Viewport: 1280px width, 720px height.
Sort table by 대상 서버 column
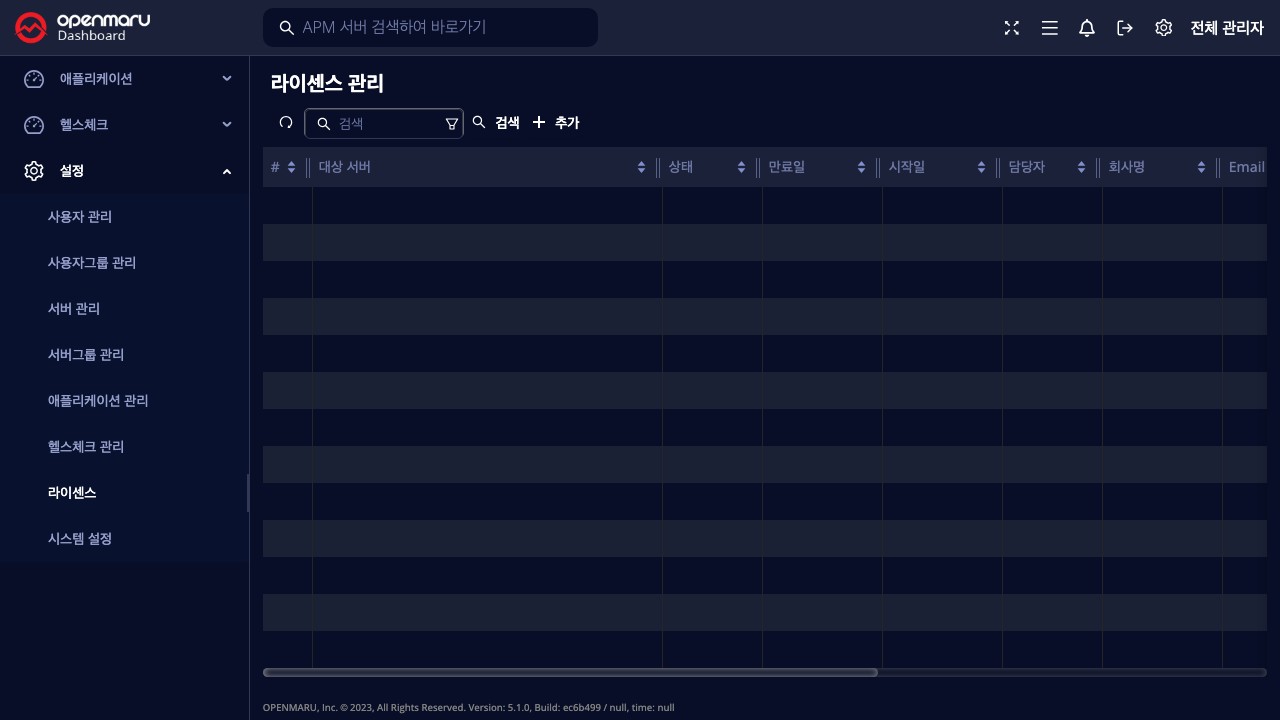[640, 167]
